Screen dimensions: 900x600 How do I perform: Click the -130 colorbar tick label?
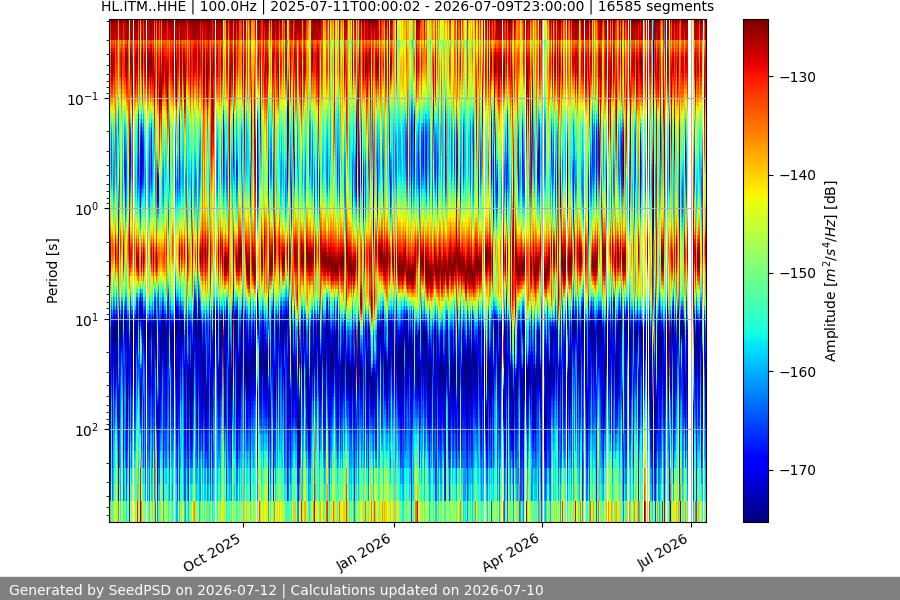pyautogui.click(x=798, y=77)
